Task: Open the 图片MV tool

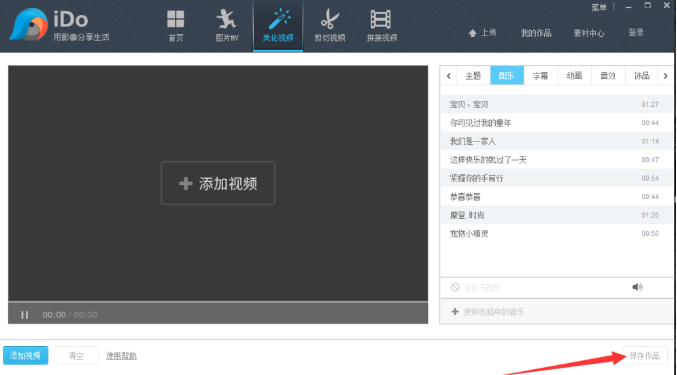Action: click(227, 26)
